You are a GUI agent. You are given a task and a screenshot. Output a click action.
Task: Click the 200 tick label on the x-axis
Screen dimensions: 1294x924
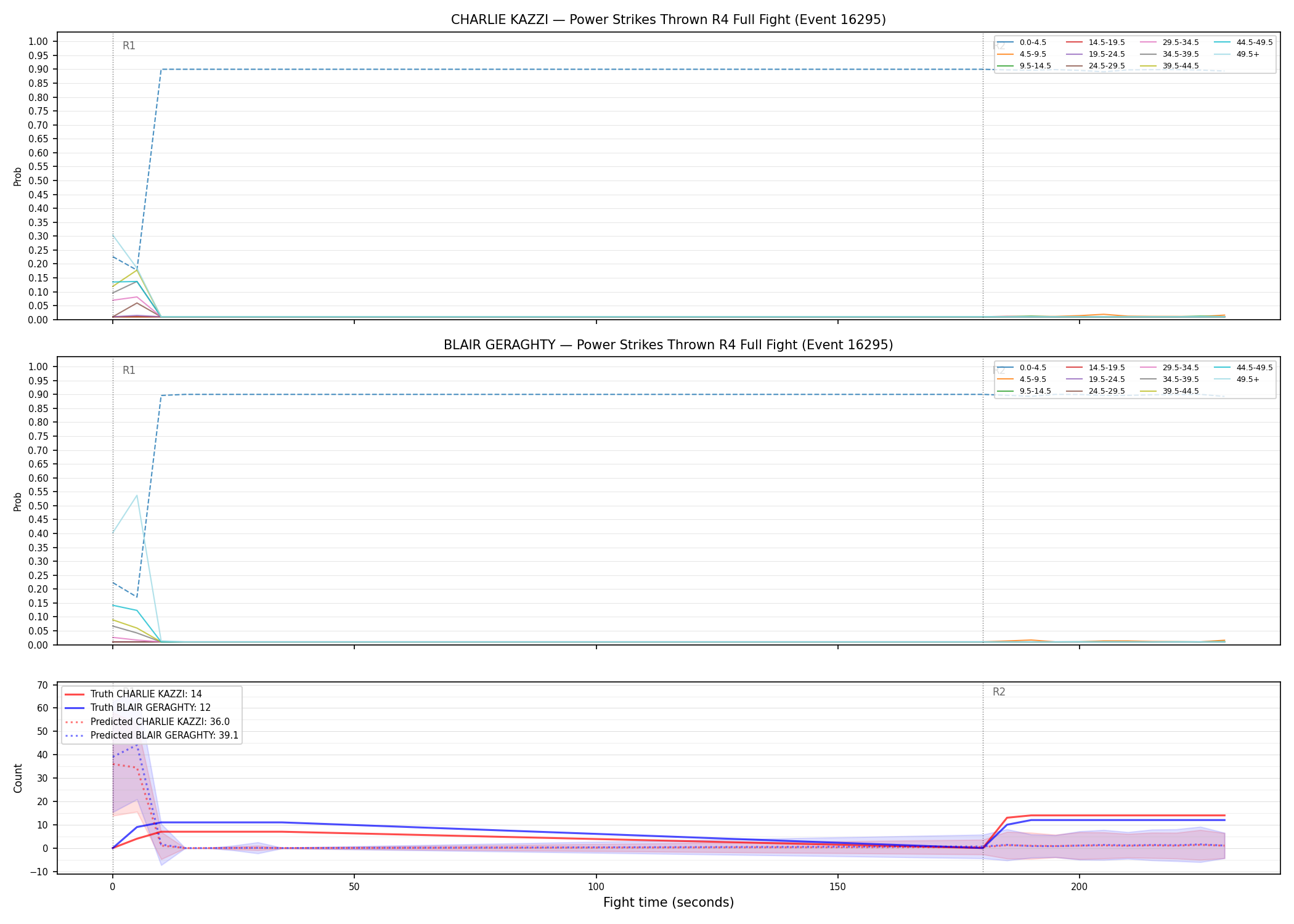pos(1079,887)
